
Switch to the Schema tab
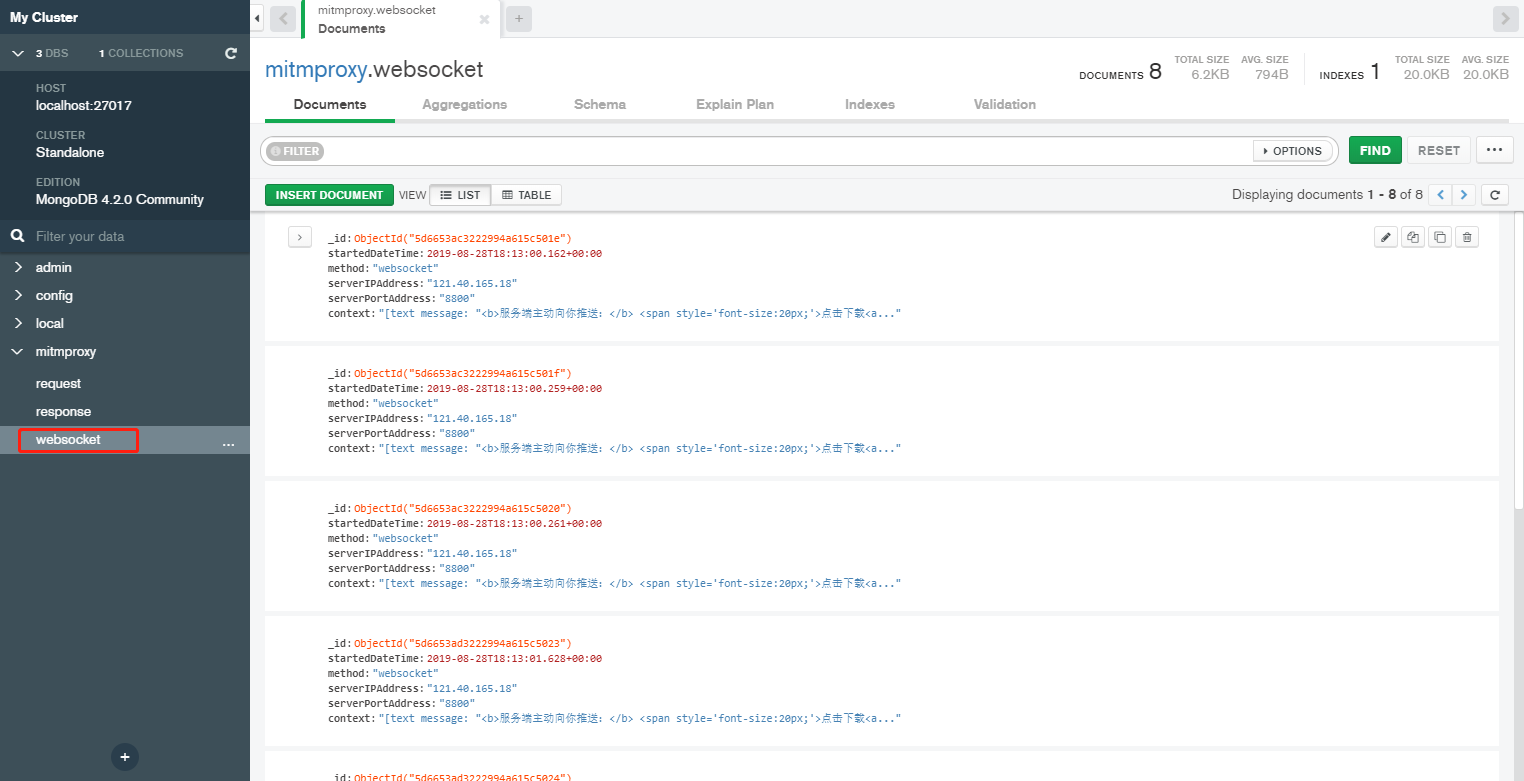pyautogui.click(x=600, y=104)
